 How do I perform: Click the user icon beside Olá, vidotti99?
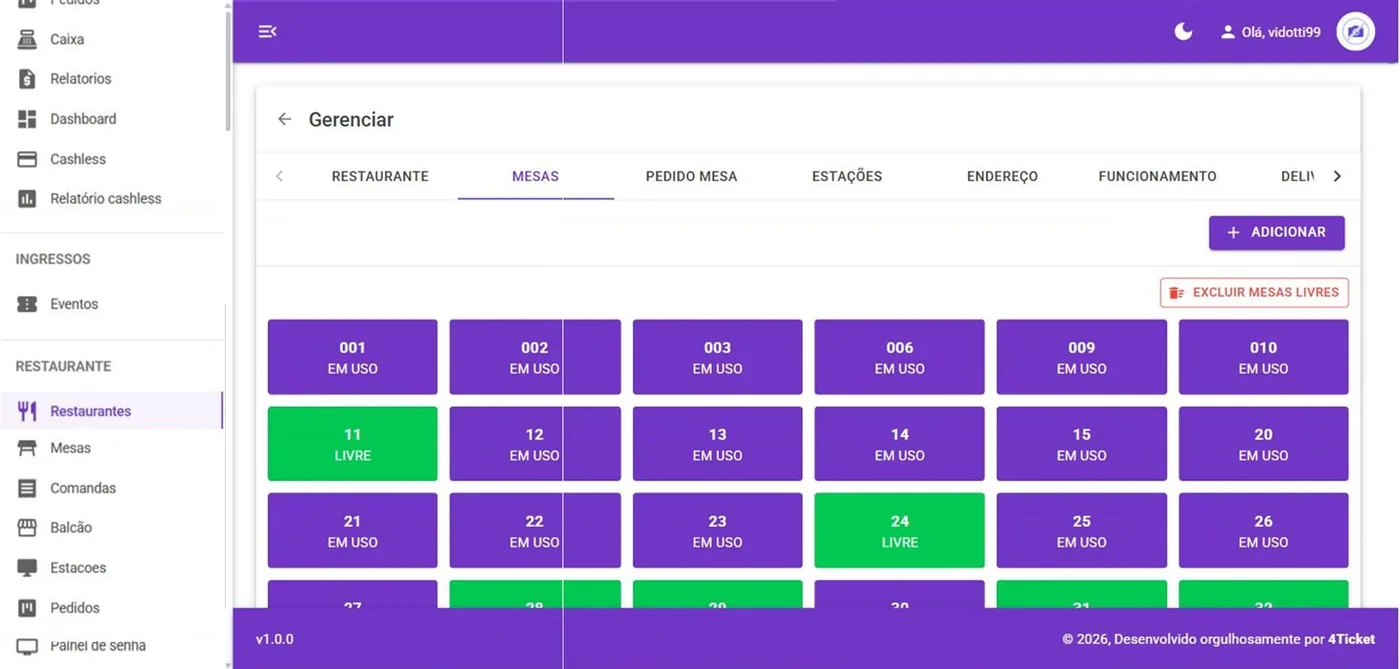coord(1228,32)
